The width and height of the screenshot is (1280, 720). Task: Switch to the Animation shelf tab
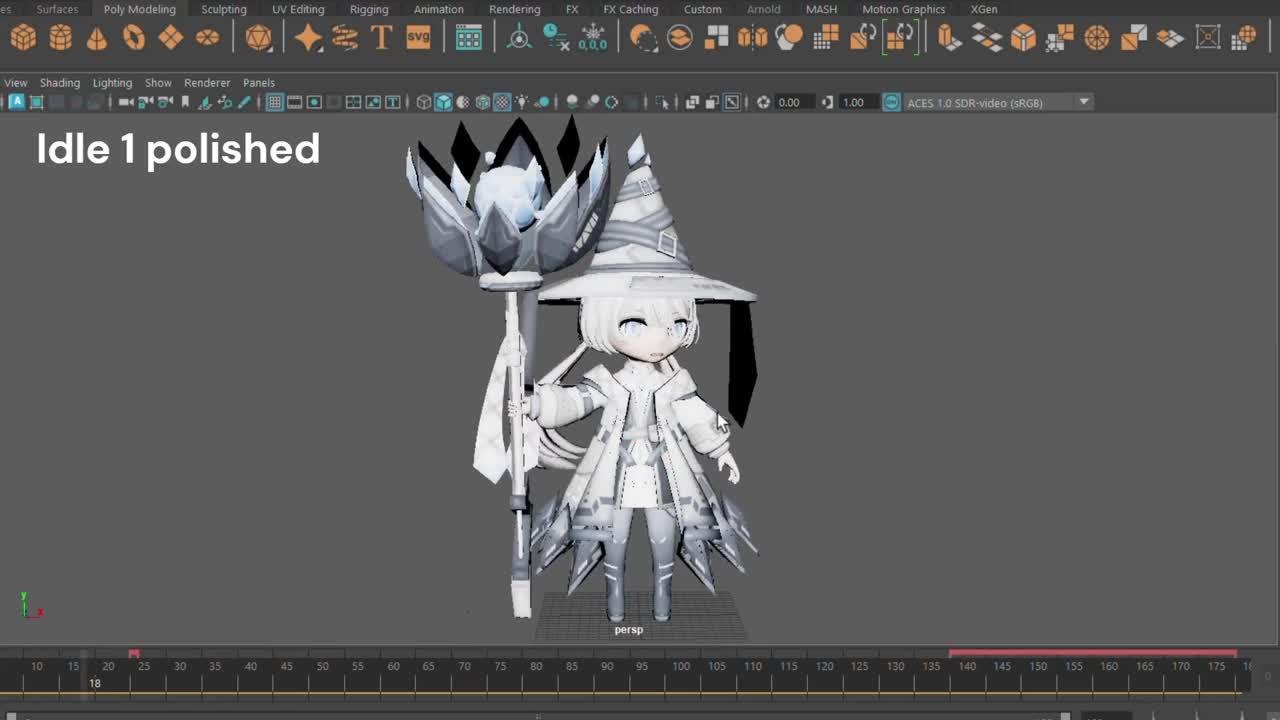pyautogui.click(x=439, y=9)
